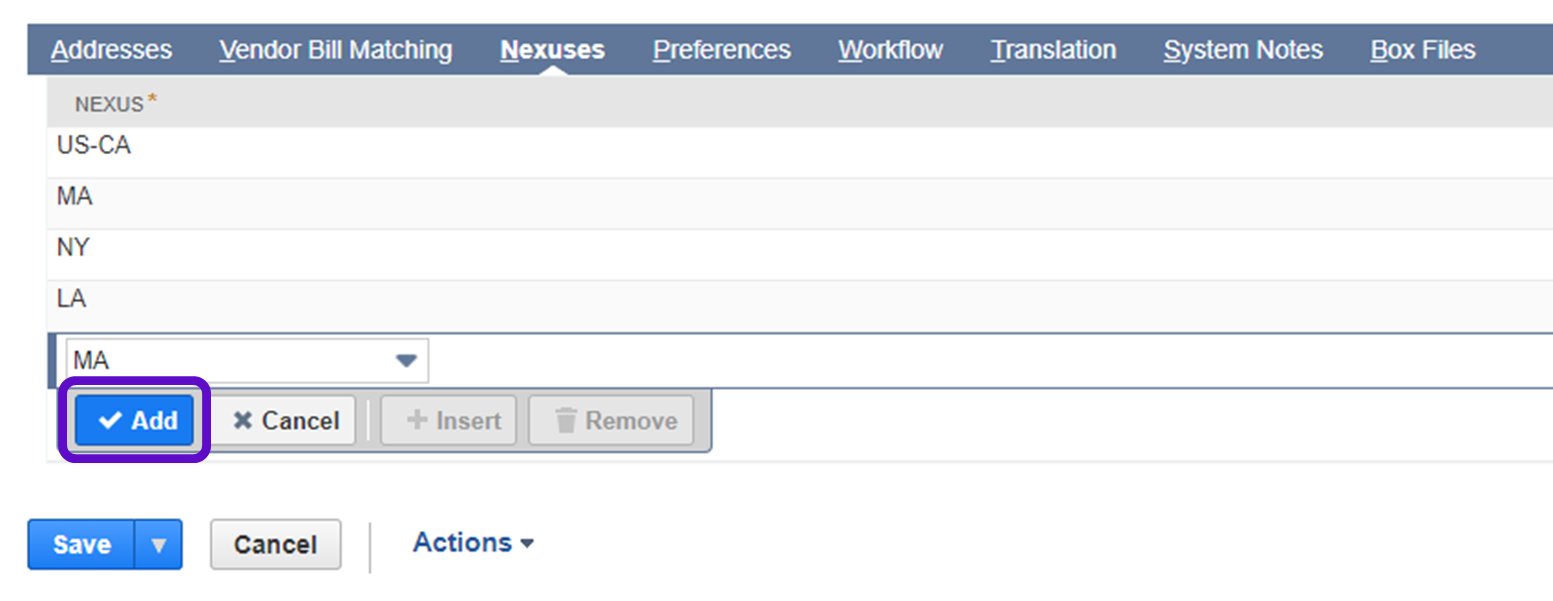
Task: Go to the Preferences tab
Action: [721, 50]
